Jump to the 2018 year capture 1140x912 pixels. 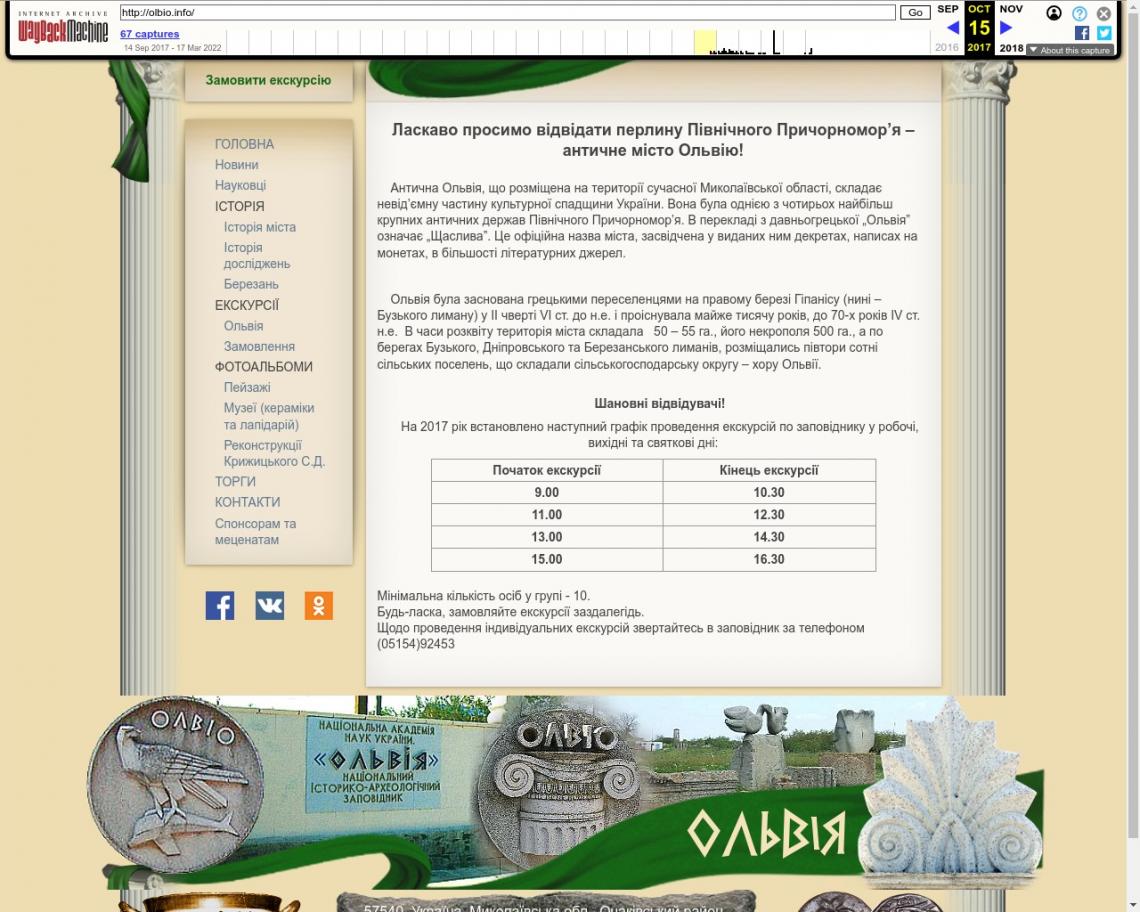coord(1011,48)
